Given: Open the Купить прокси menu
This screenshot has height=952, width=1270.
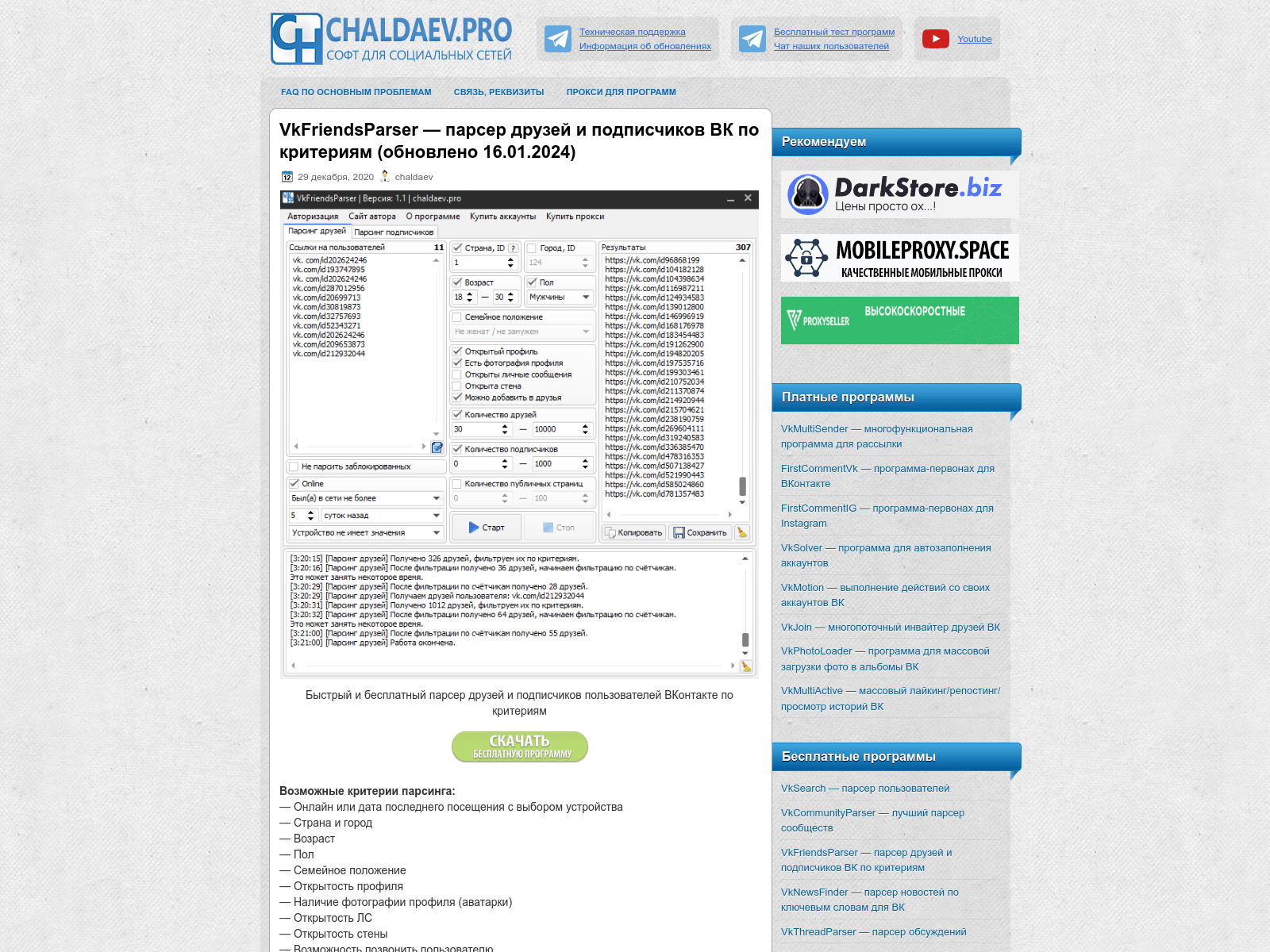Looking at the screenshot, I should click(575, 217).
